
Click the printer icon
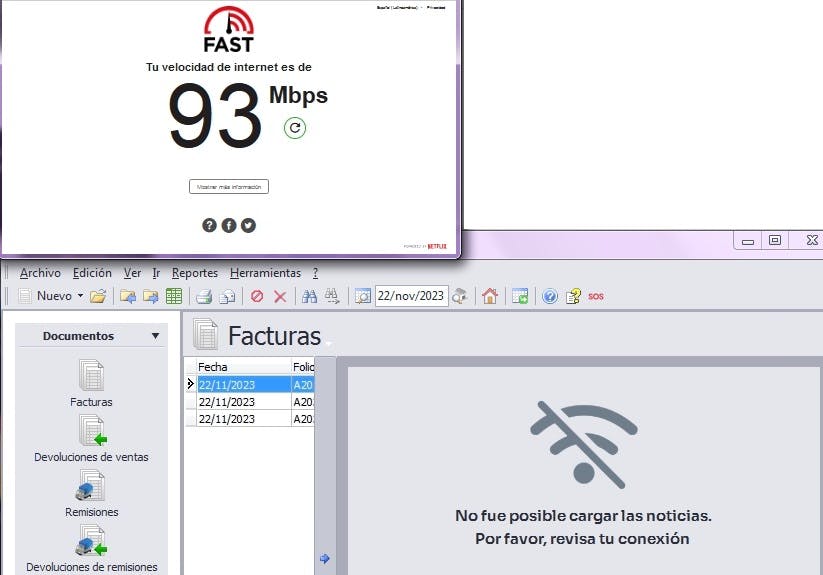pyautogui.click(x=204, y=296)
